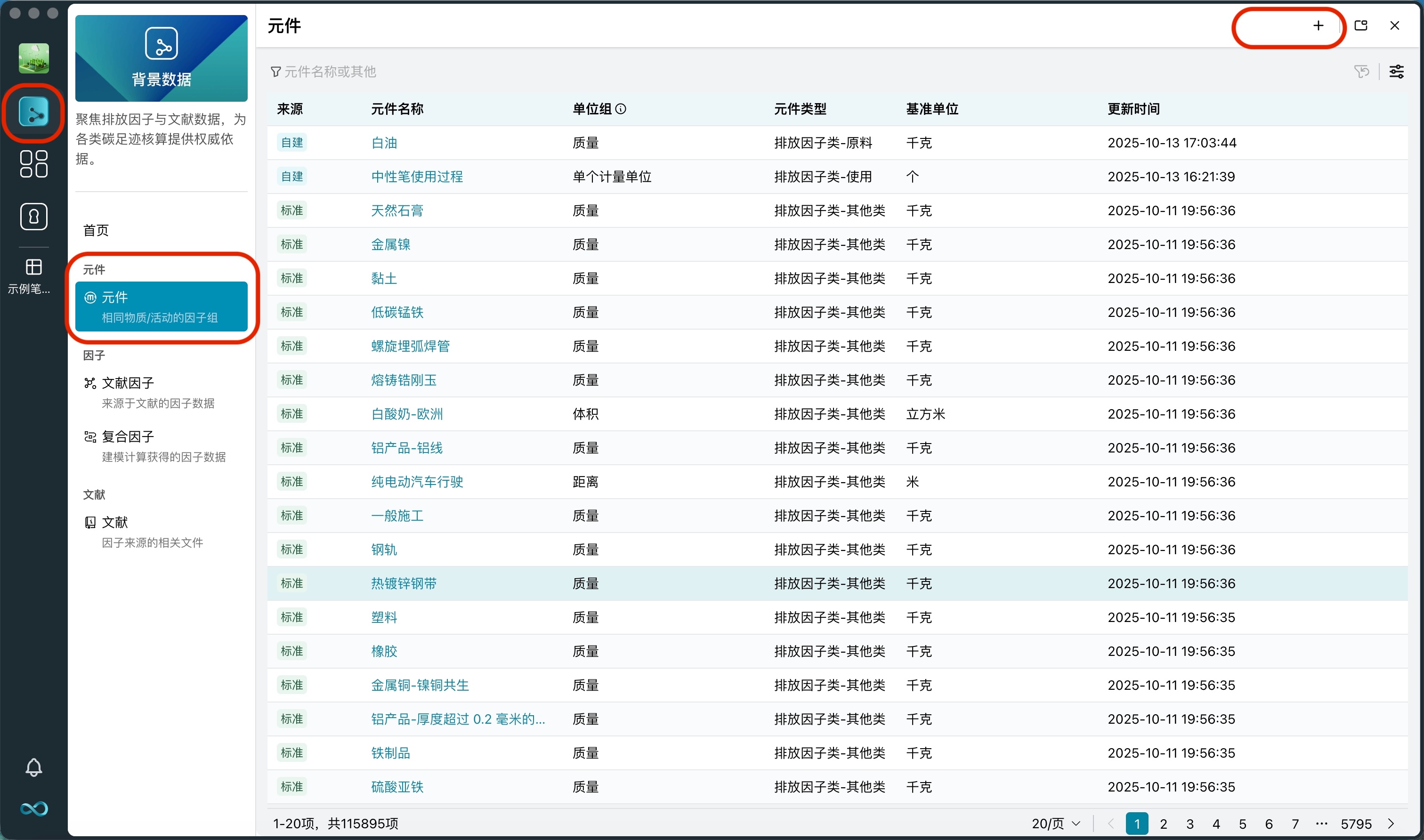The image size is (1424, 840).
Task: Click the infinity logo at sidebar bottom
Action: pos(33,808)
